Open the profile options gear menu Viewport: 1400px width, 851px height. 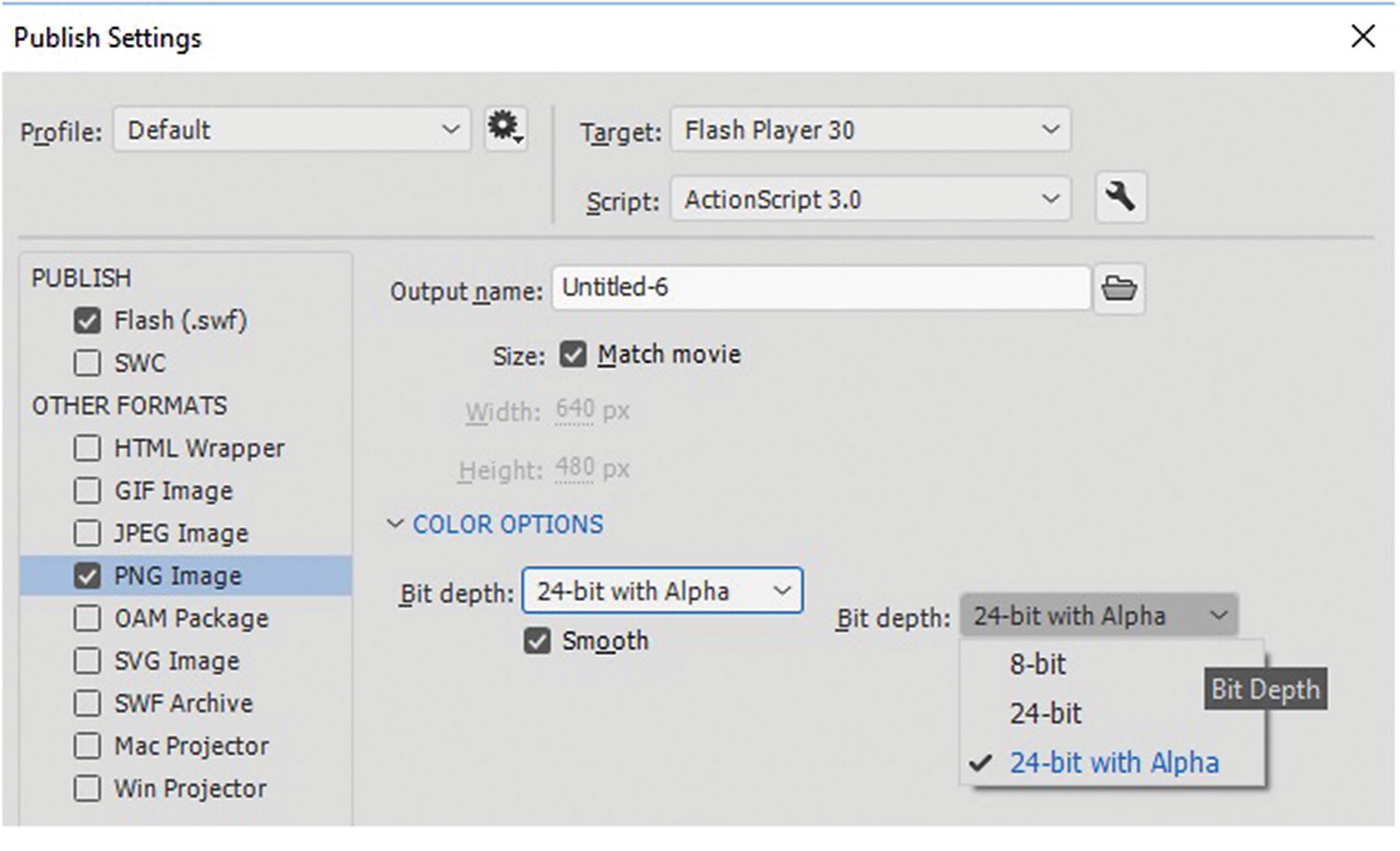(505, 129)
